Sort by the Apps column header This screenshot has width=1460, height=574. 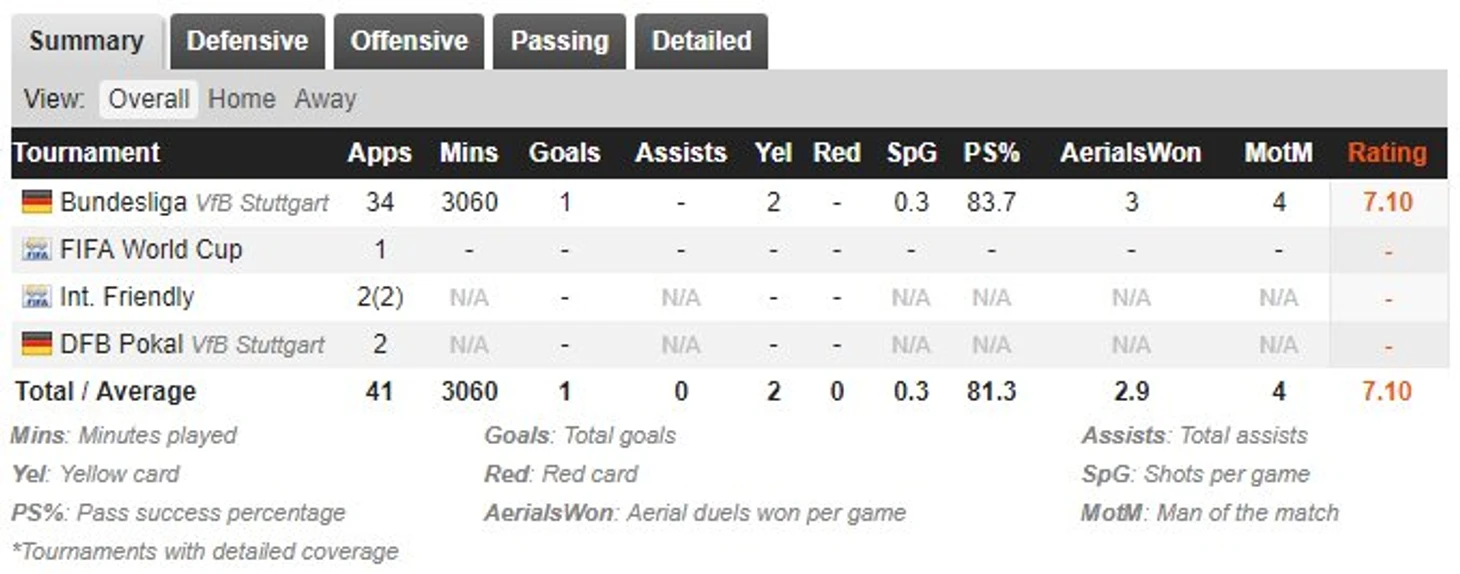tap(380, 153)
